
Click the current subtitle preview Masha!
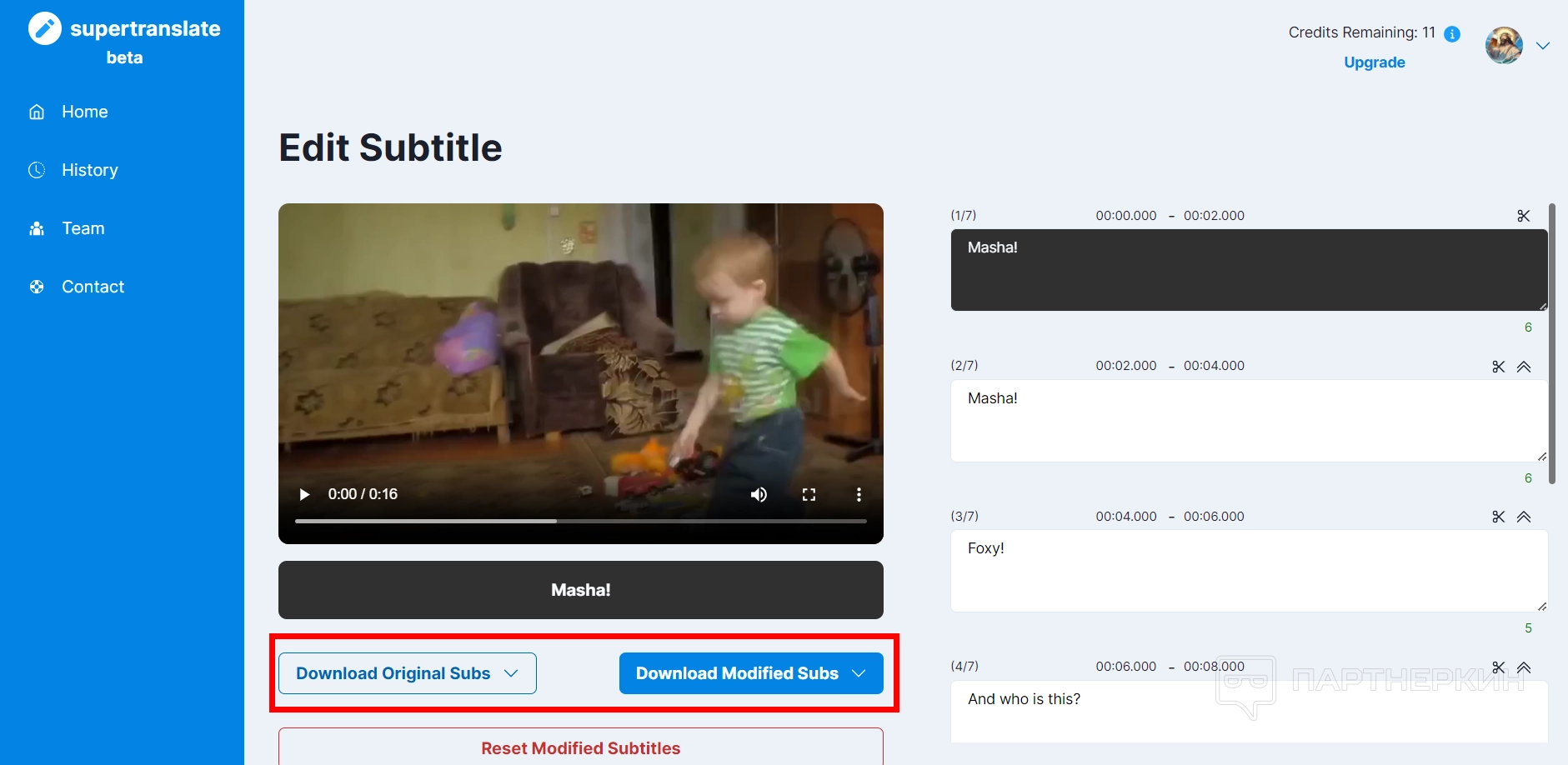(x=581, y=590)
